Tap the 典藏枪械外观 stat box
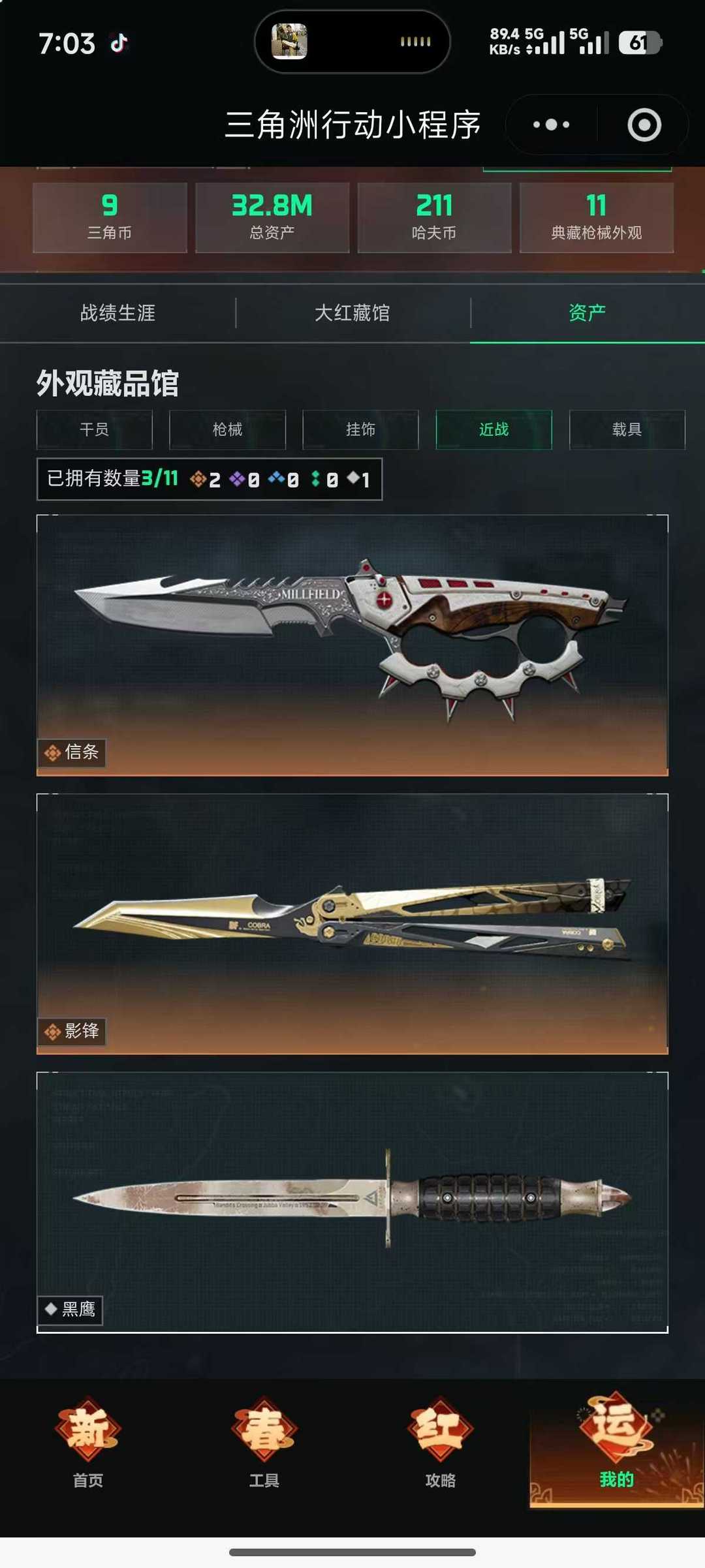Image resolution: width=705 pixels, height=1568 pixels. (597, 217)
